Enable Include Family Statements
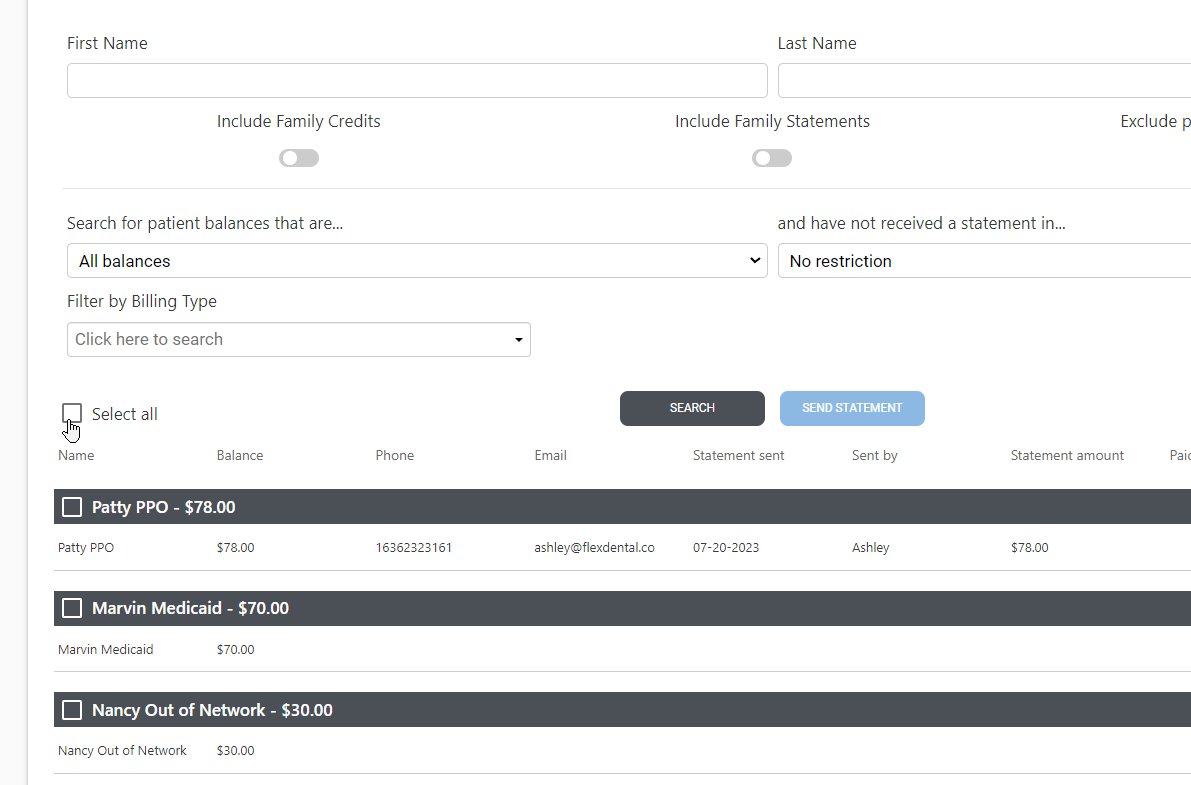Screen dimensions: 1191x785 point(771,157)
